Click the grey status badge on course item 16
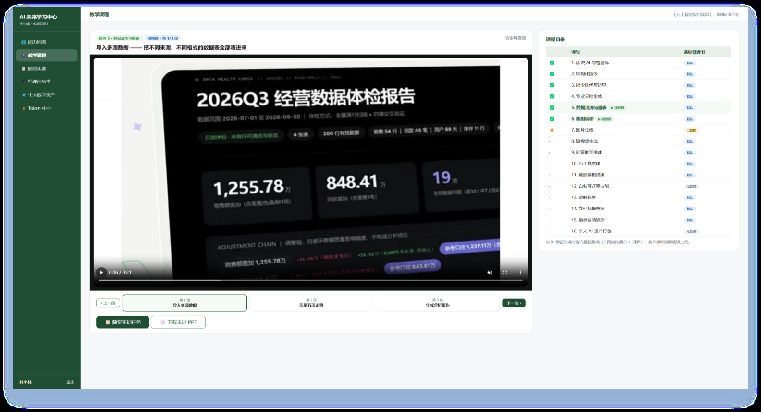Viewport: 761px width, 412px height. [x=691, y=231]
